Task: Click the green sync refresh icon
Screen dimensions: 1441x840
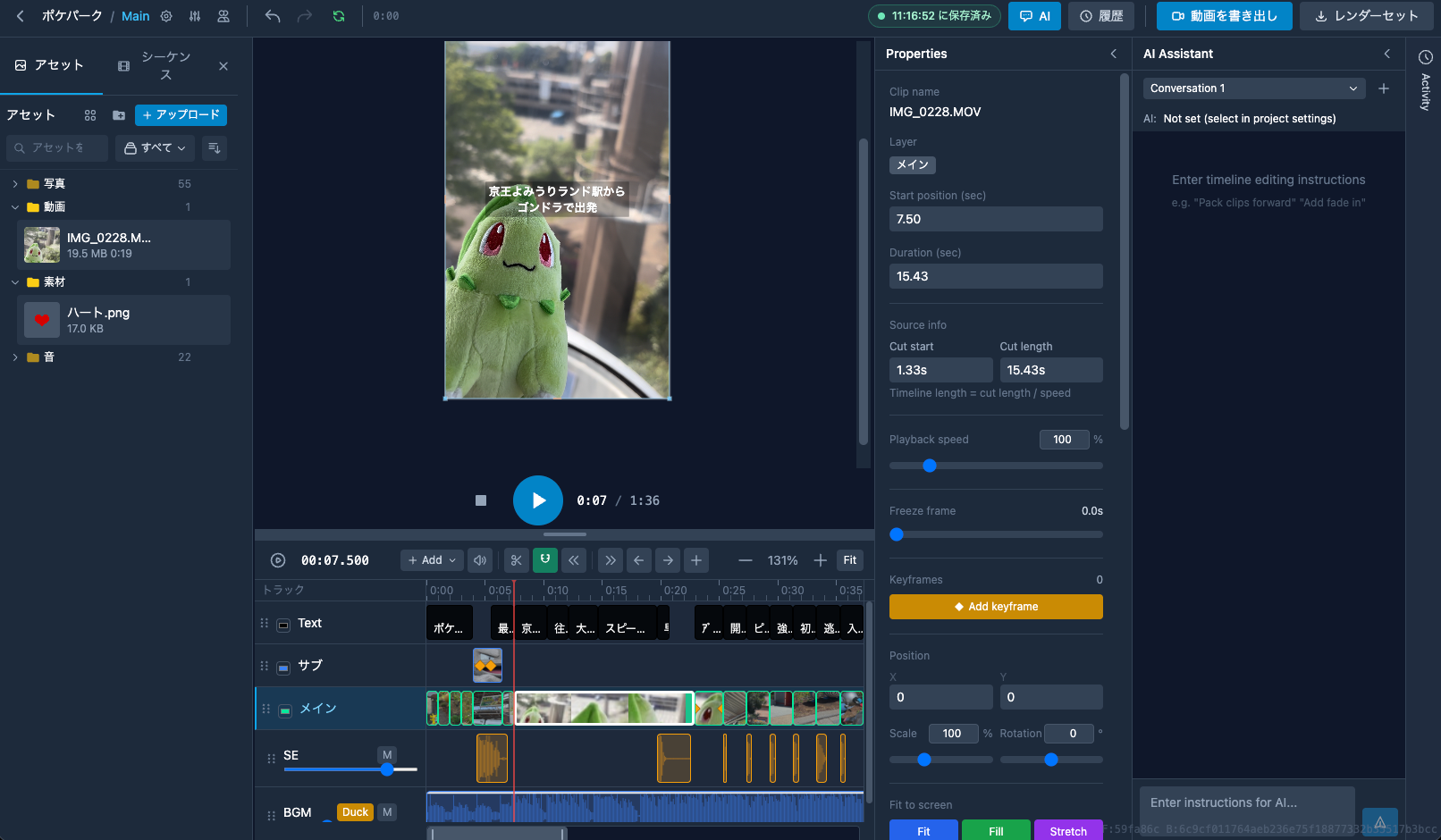Action: [339, 16]
